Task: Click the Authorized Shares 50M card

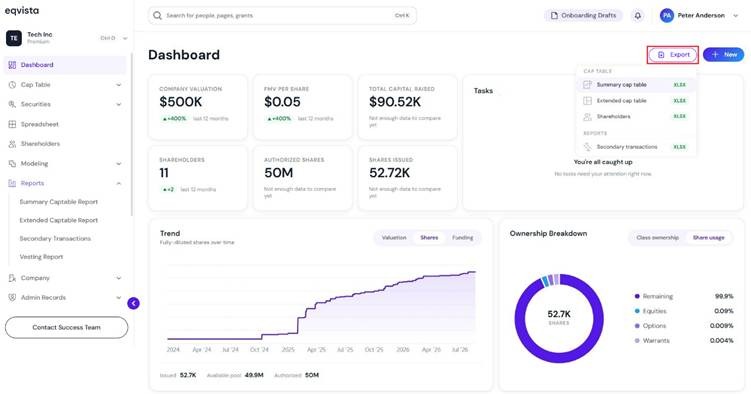Action: pyautogui.click(x=303, y=178)
